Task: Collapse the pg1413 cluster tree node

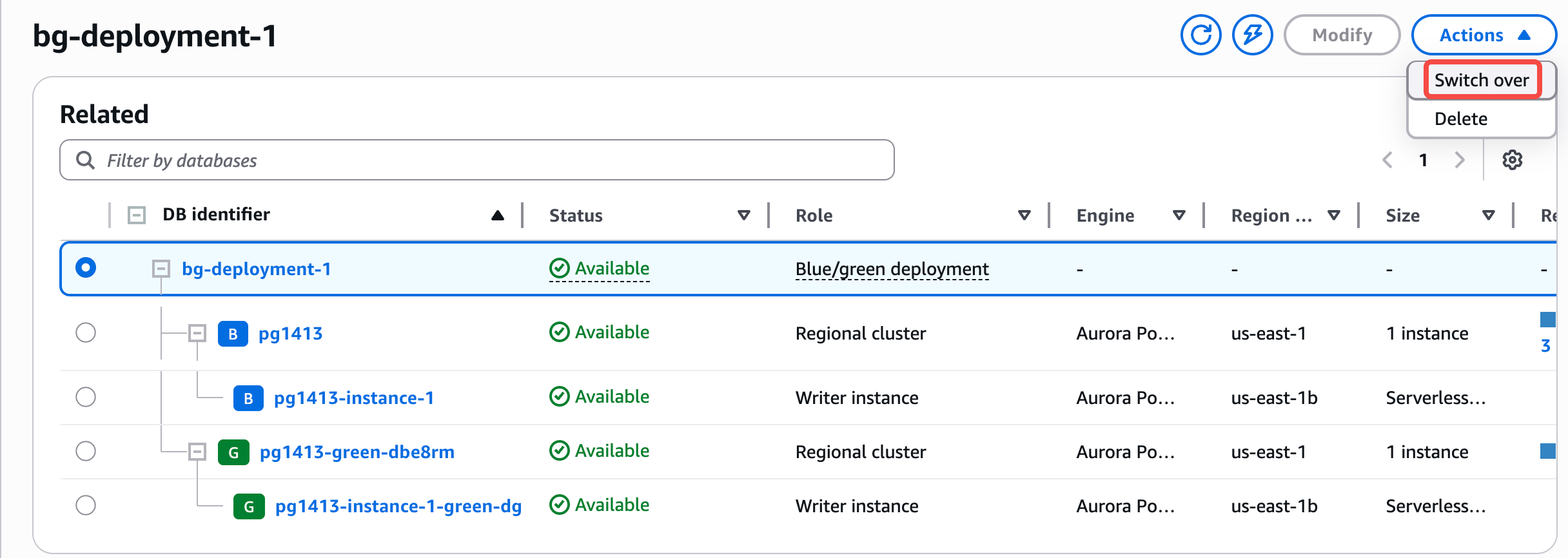Action: (x=197, y=333)
